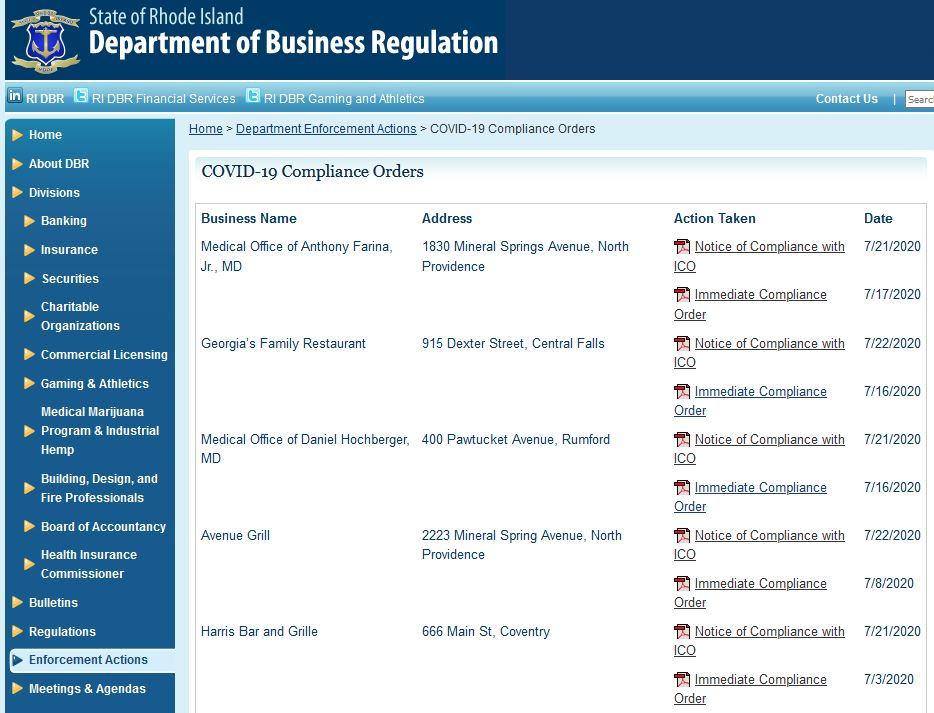Open Insurance section in sidebar
The width and height of the screenshot is (934, 713).
[x=69, y=250]
